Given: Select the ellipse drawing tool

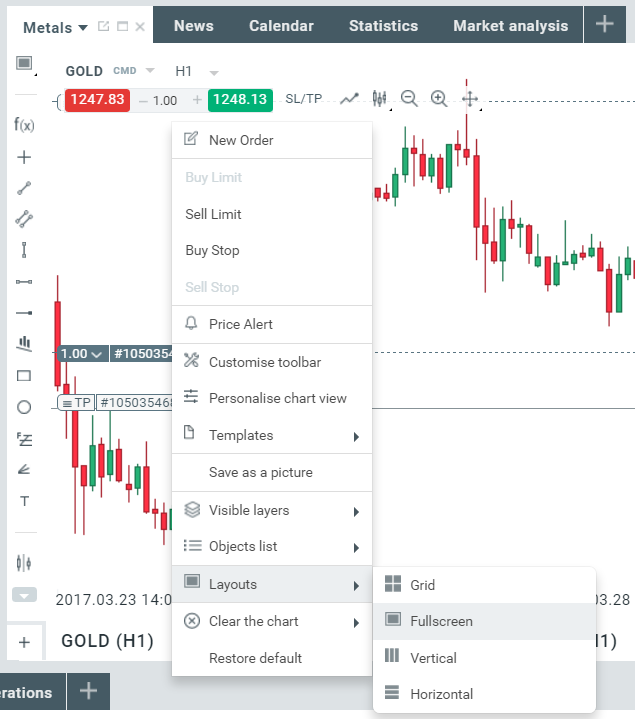Looking at the screenshot, I should [24, 407].
